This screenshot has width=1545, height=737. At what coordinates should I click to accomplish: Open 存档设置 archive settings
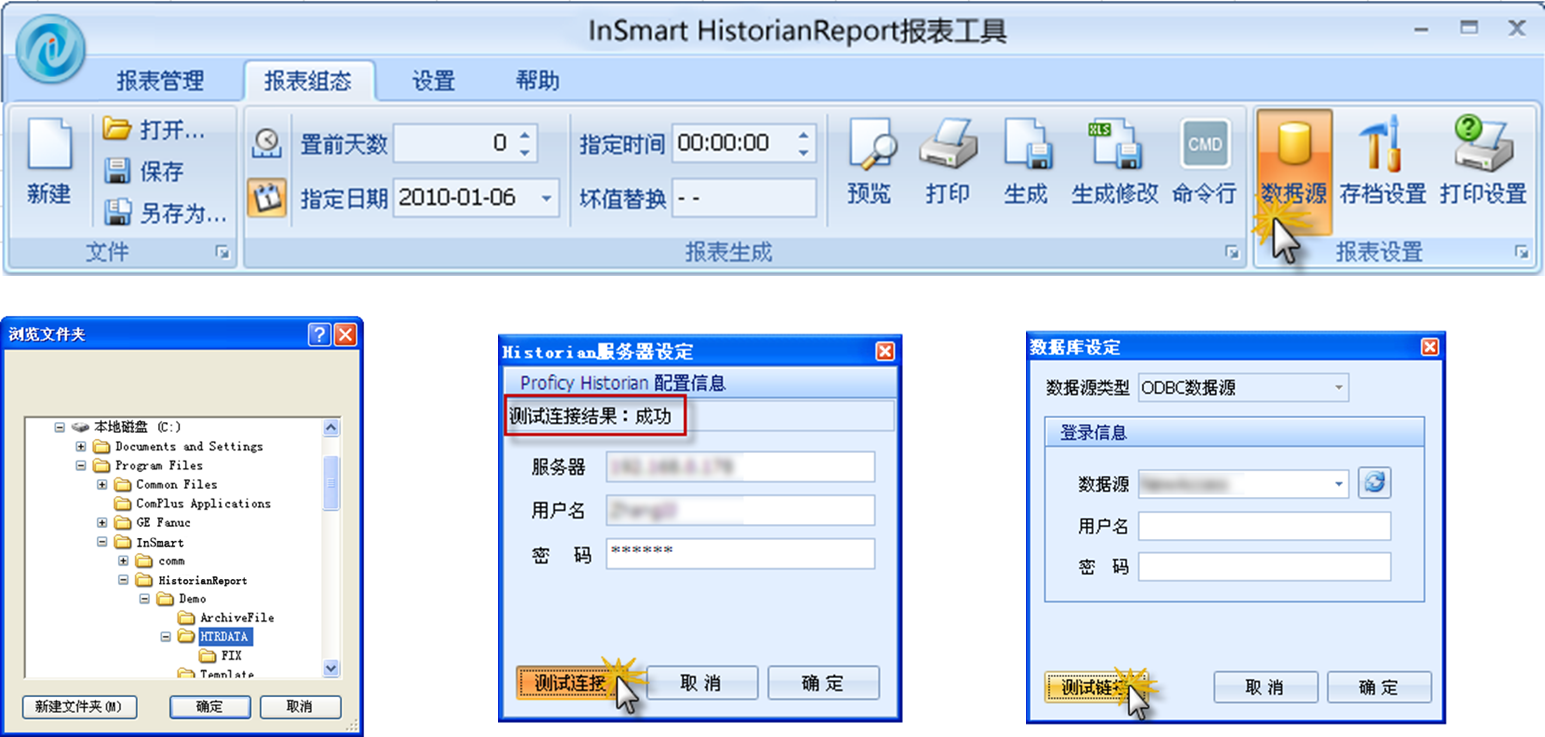[1383, 162]
